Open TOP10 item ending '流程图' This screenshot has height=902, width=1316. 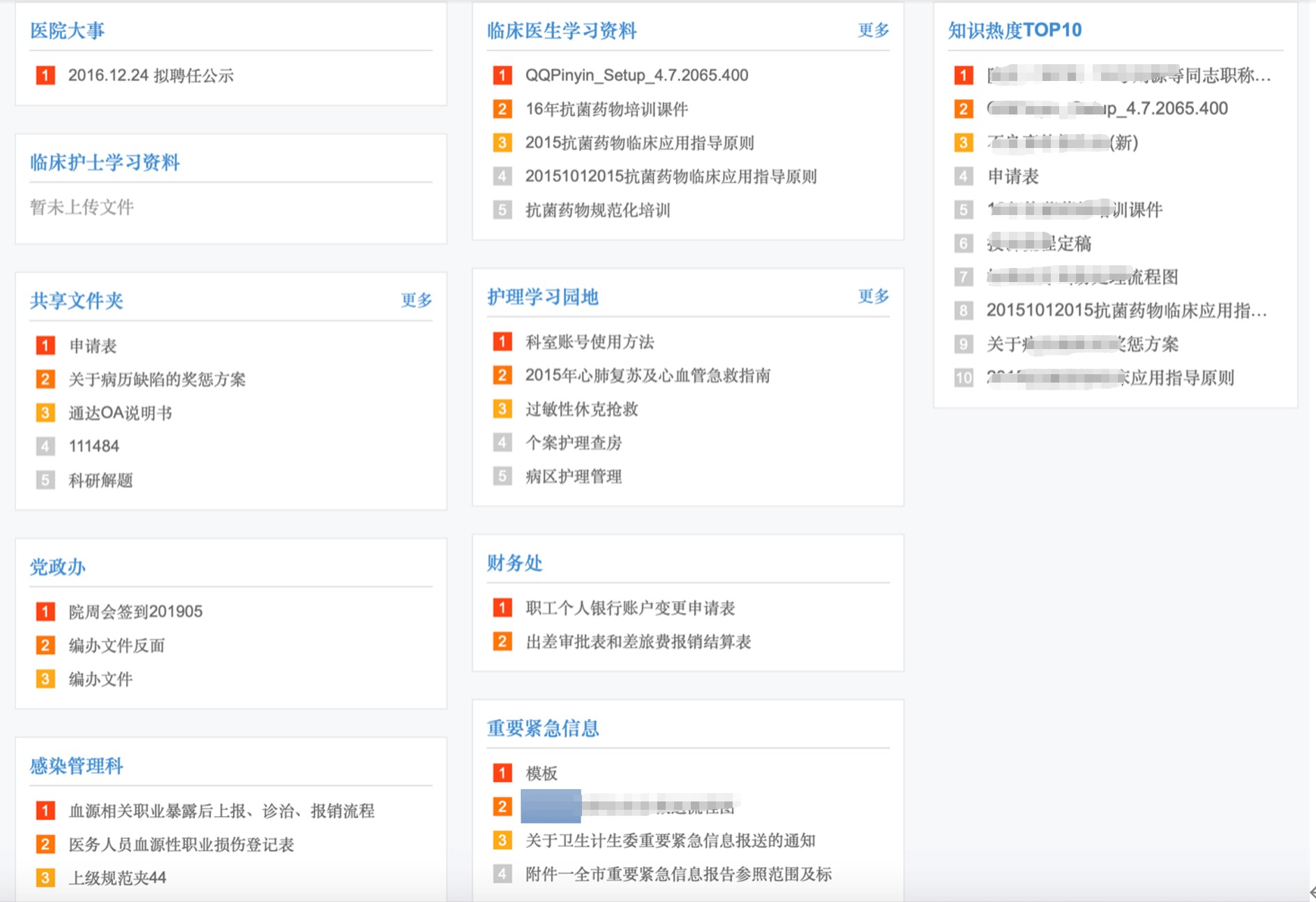tap(1082, 276)
